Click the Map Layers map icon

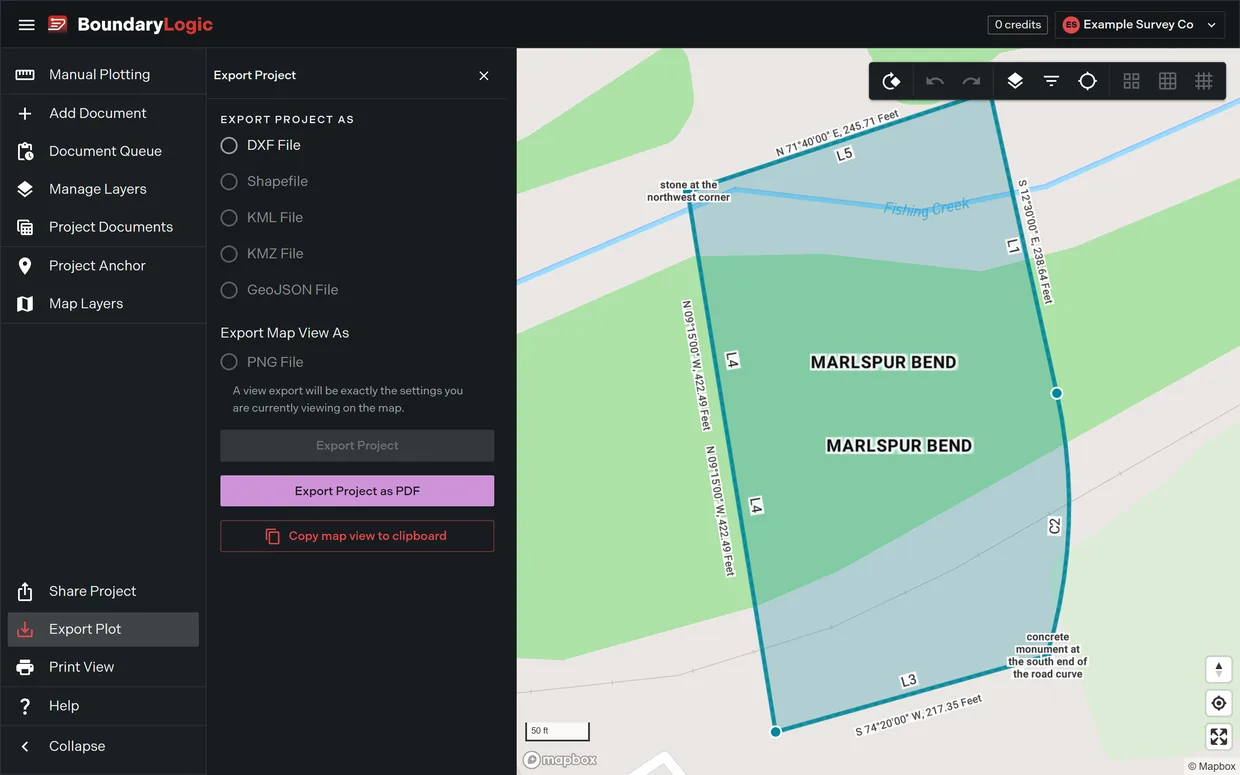[26, 303]
